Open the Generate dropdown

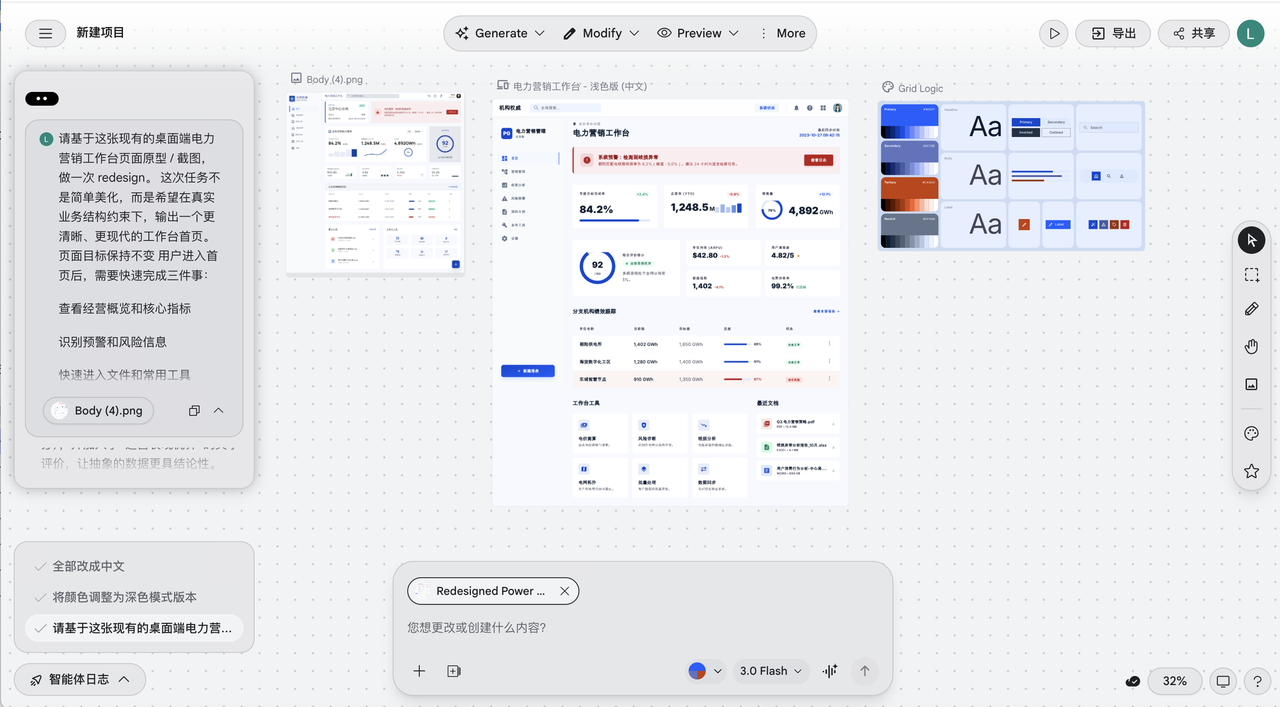500,33
